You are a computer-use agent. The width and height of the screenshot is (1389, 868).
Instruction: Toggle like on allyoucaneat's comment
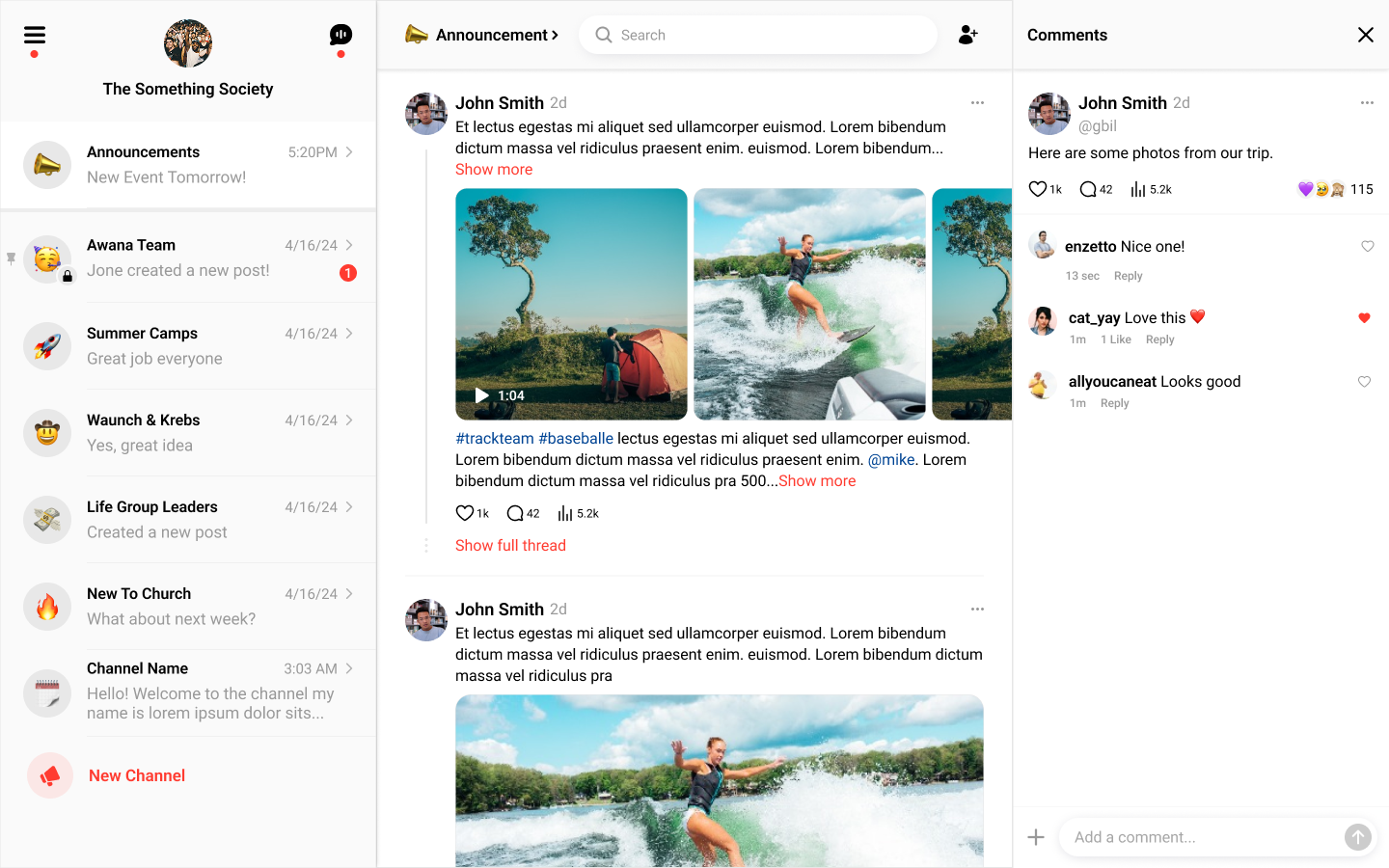pos(1364,382)
